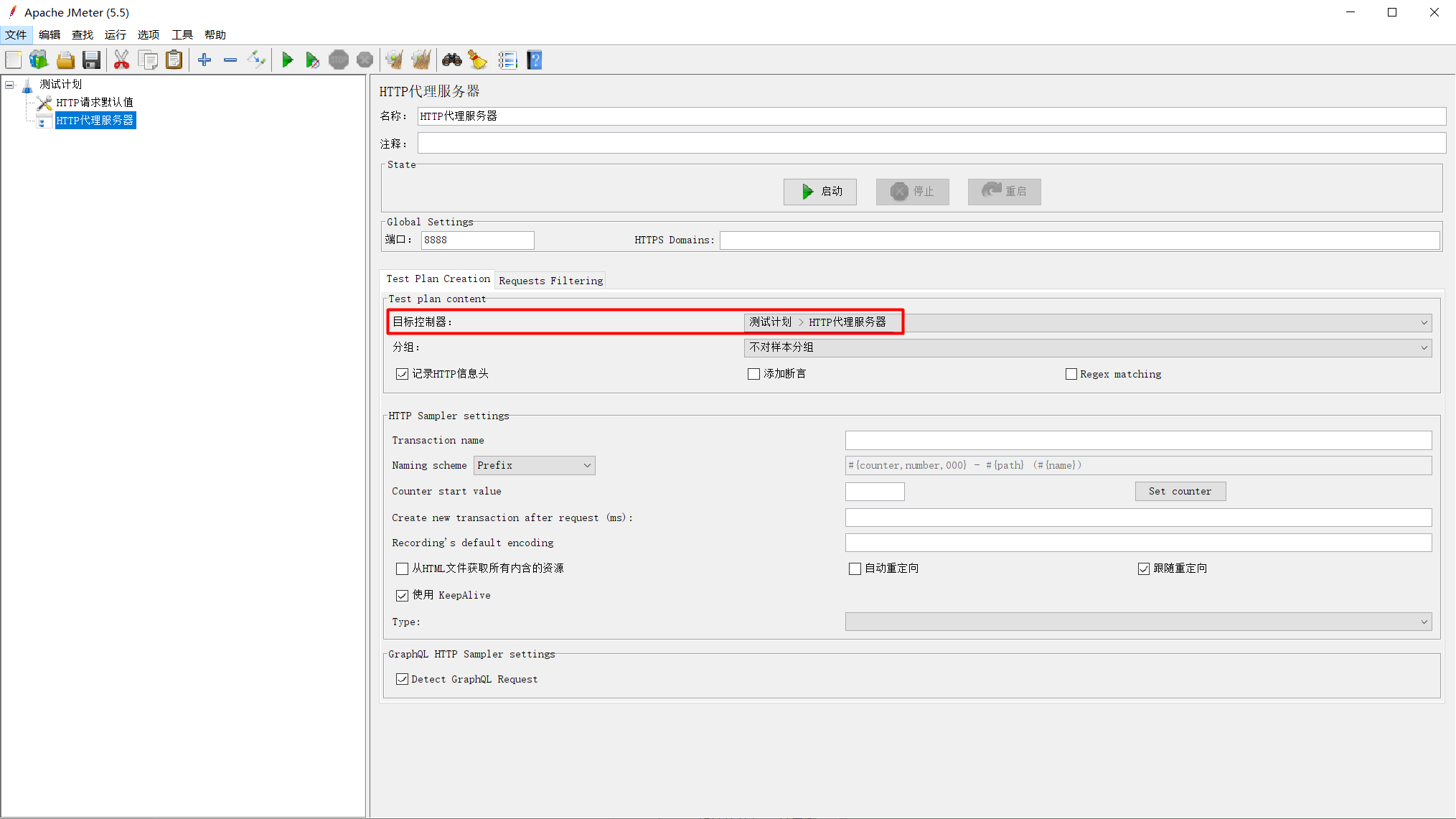Open the 编辑 menu
The width and height of the screenshot is (1456, 819).
pyautogui.click(x=50, y=34)
